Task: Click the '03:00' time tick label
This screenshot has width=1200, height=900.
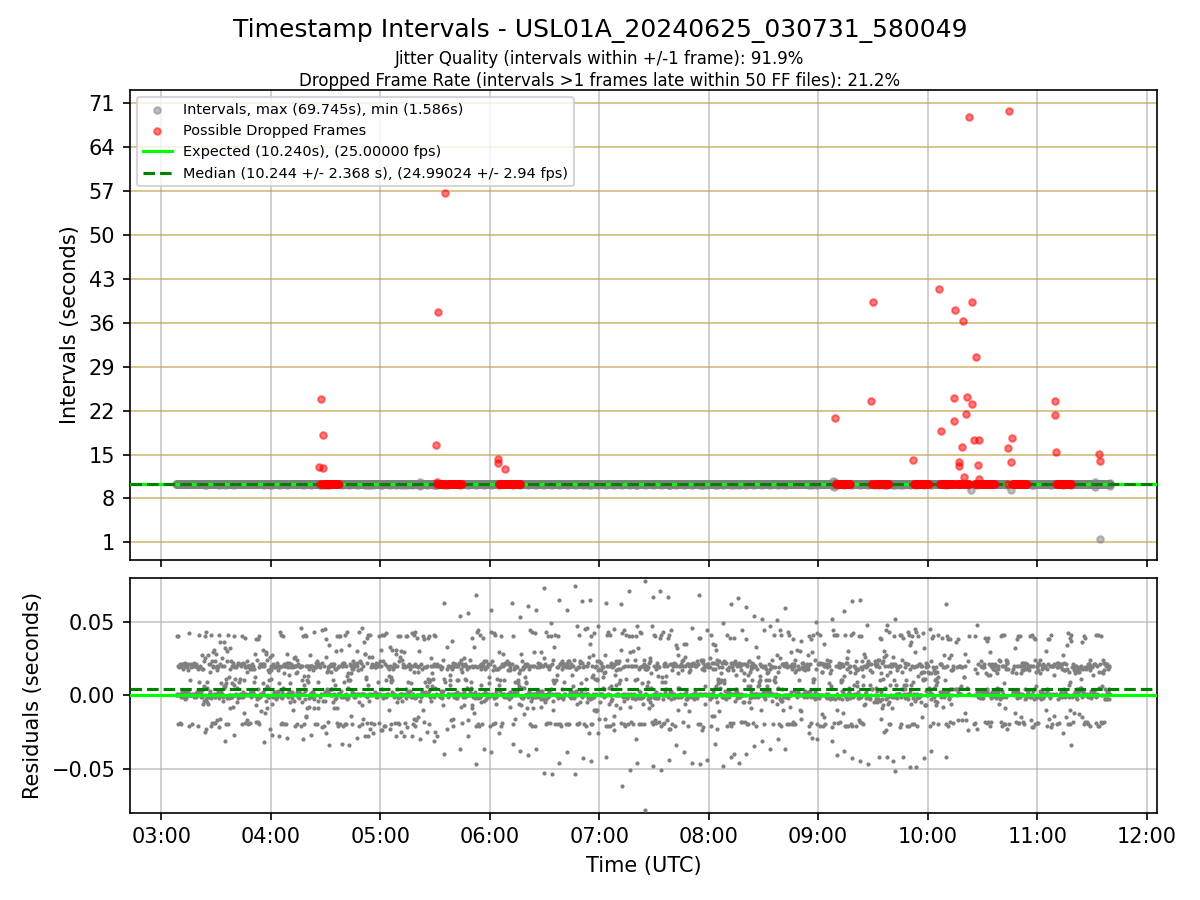Action: coord(161,836)
